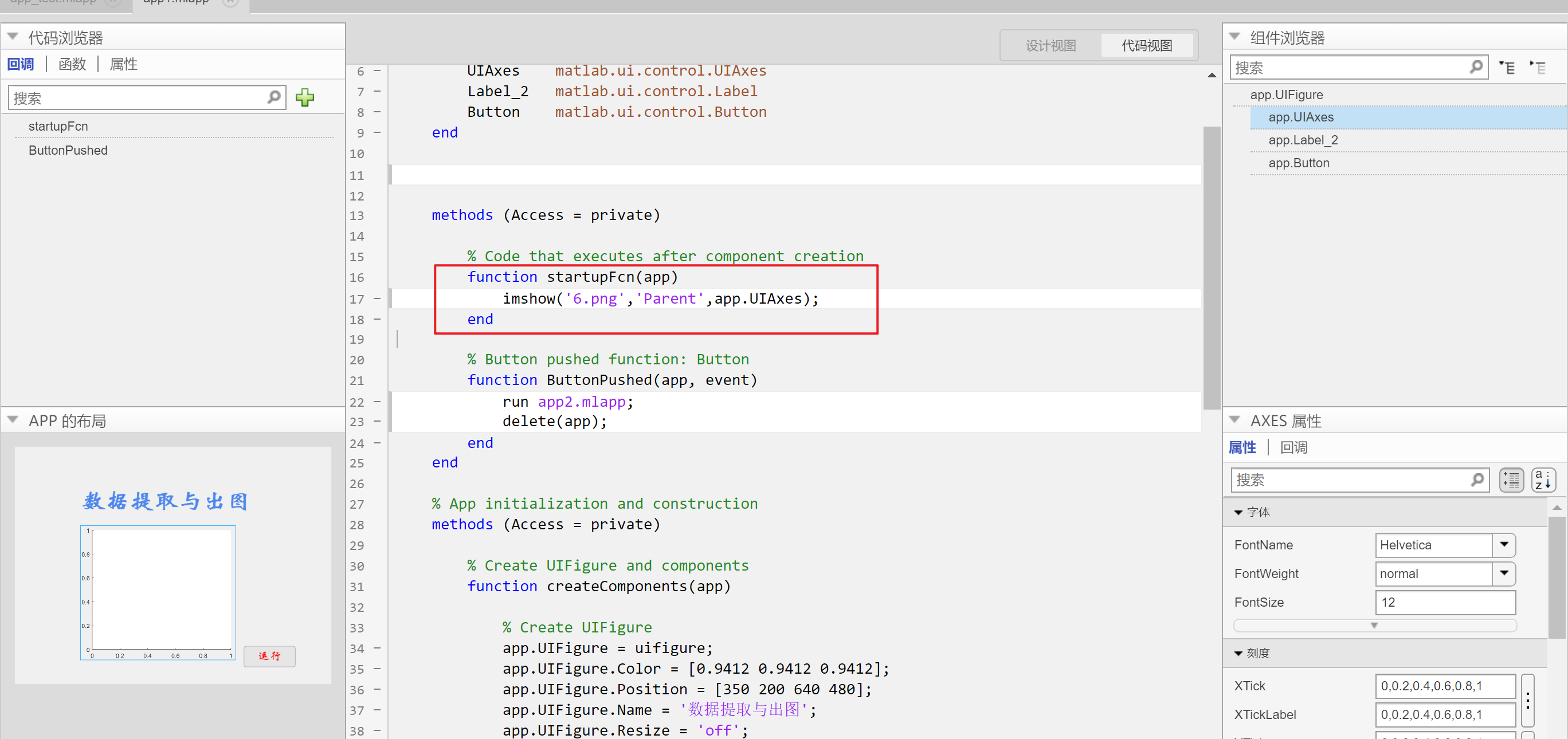Switch to the 属性 tab in code browser
Screen dimensions: 1568x739
124,65
